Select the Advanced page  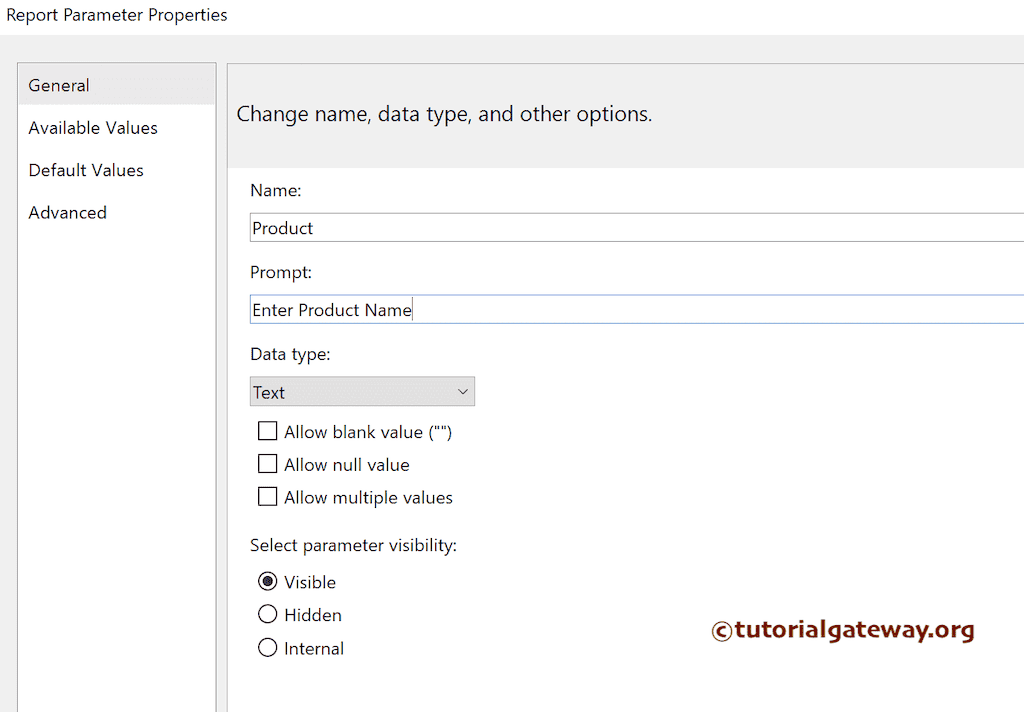(68, 213)
